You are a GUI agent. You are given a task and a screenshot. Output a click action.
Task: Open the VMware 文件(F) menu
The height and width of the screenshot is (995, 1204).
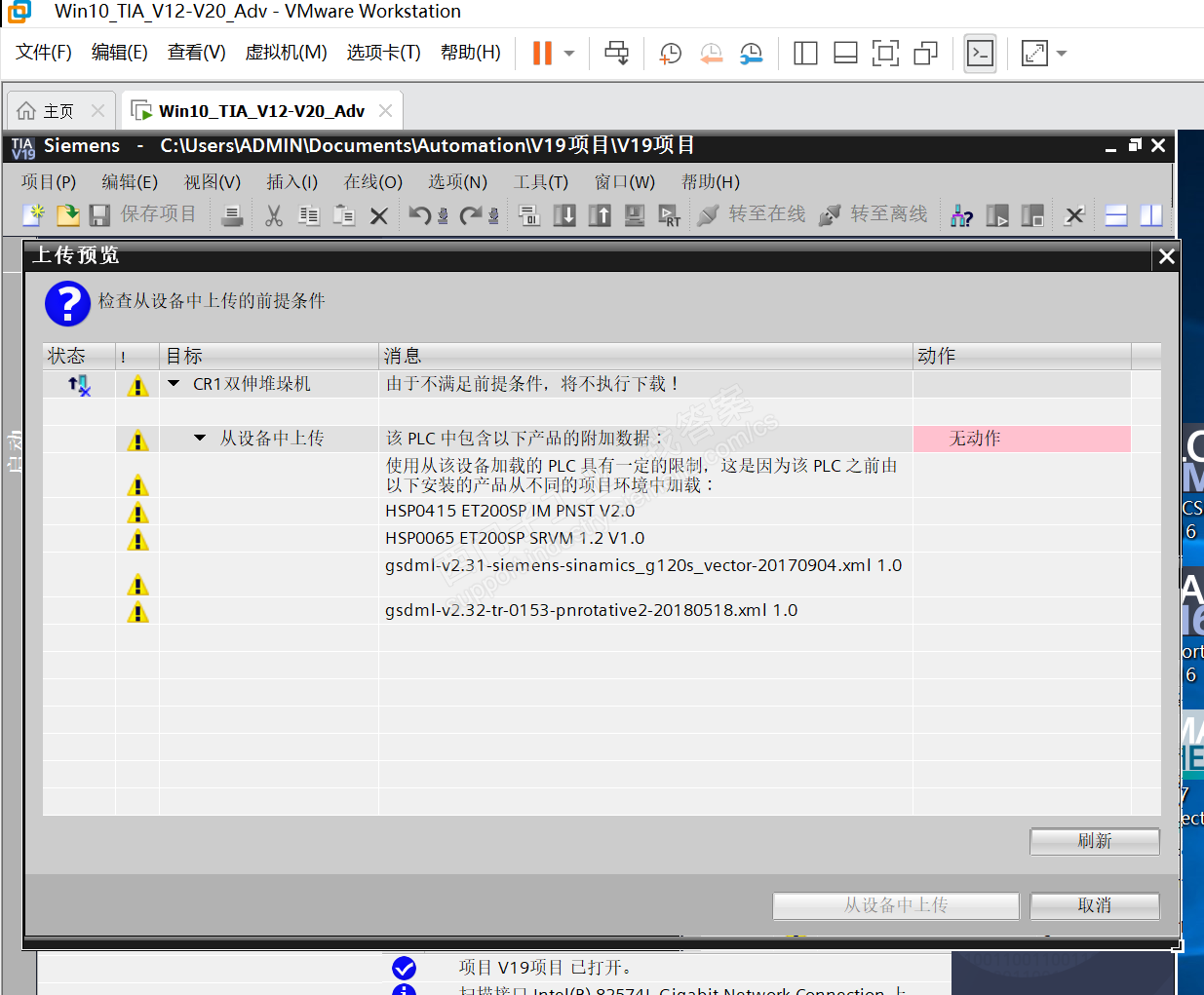pyautogui.click(x=43, y=53)
